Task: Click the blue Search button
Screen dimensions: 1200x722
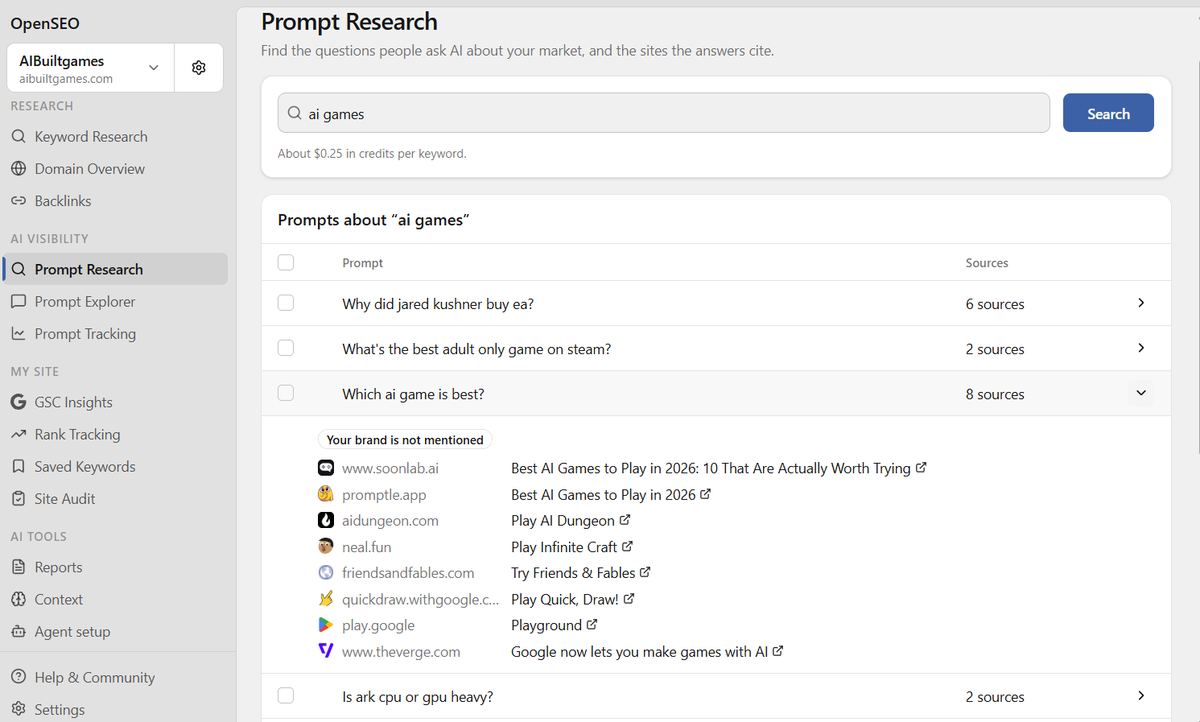Action: [x=1108, y=113]
